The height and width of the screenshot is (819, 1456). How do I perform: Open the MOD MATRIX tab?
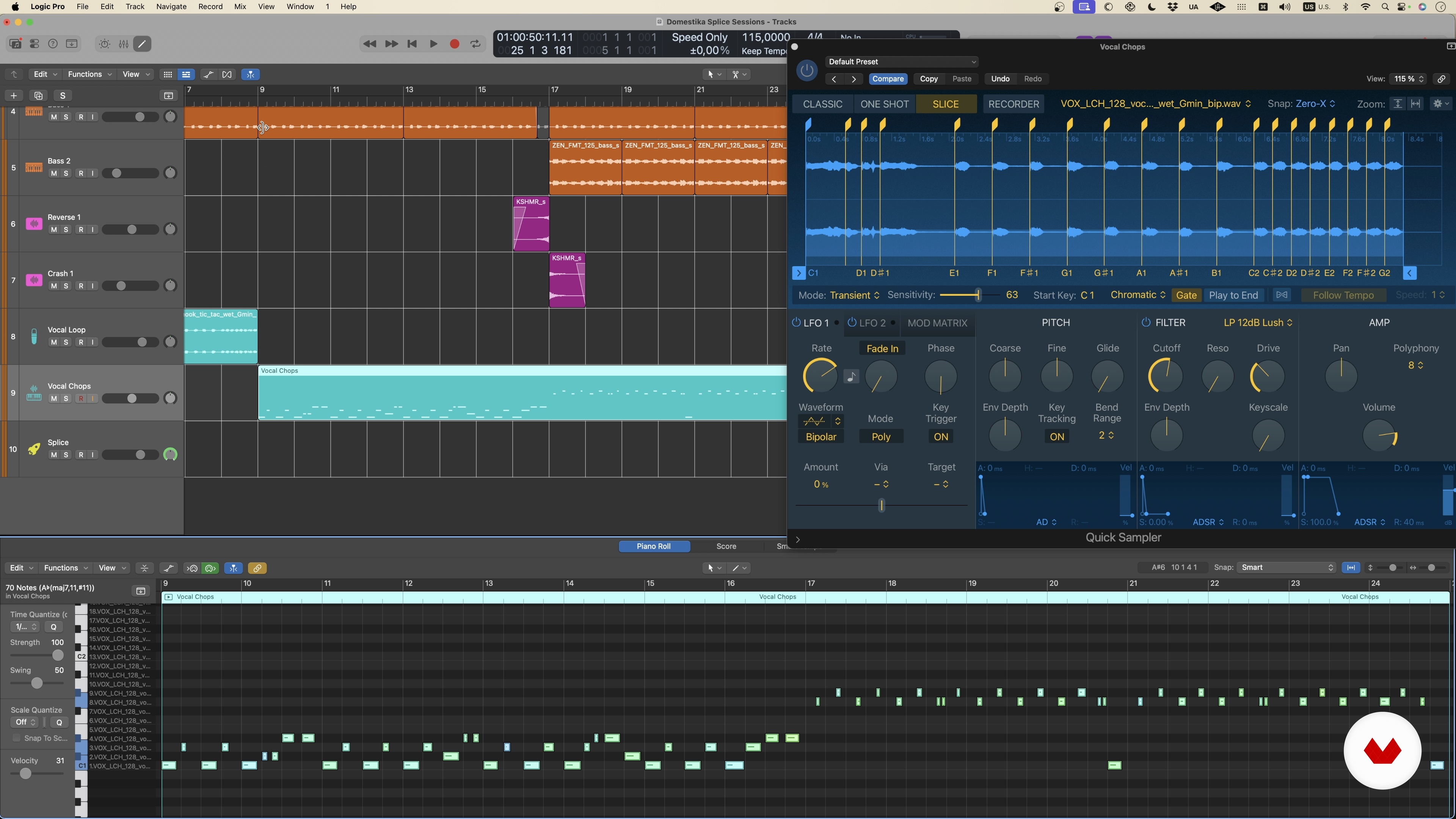(937, 323)
